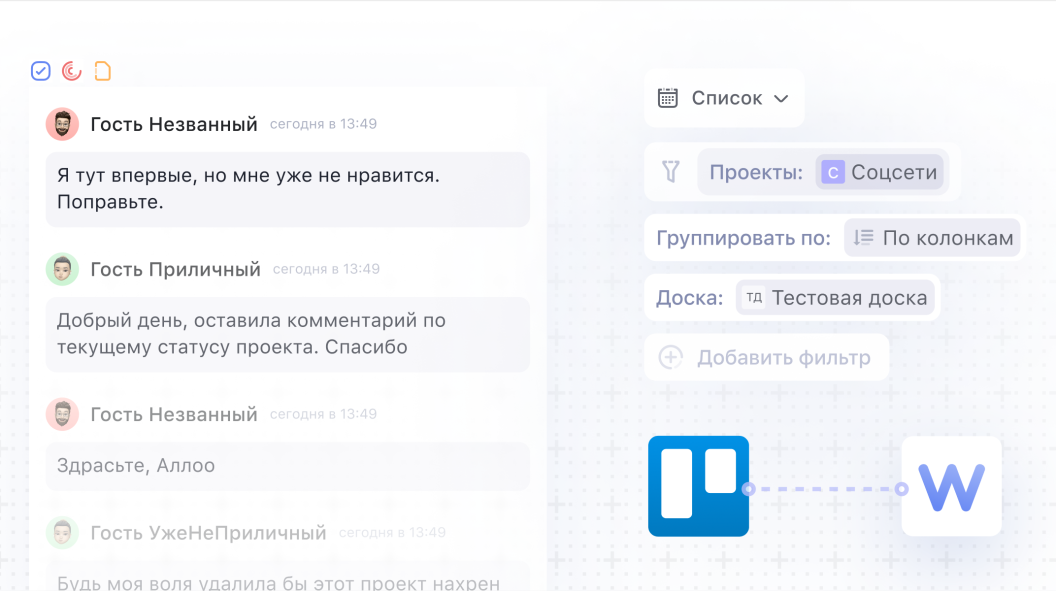
Task: Click the Группировать по label
Action: tap(743, 237)
